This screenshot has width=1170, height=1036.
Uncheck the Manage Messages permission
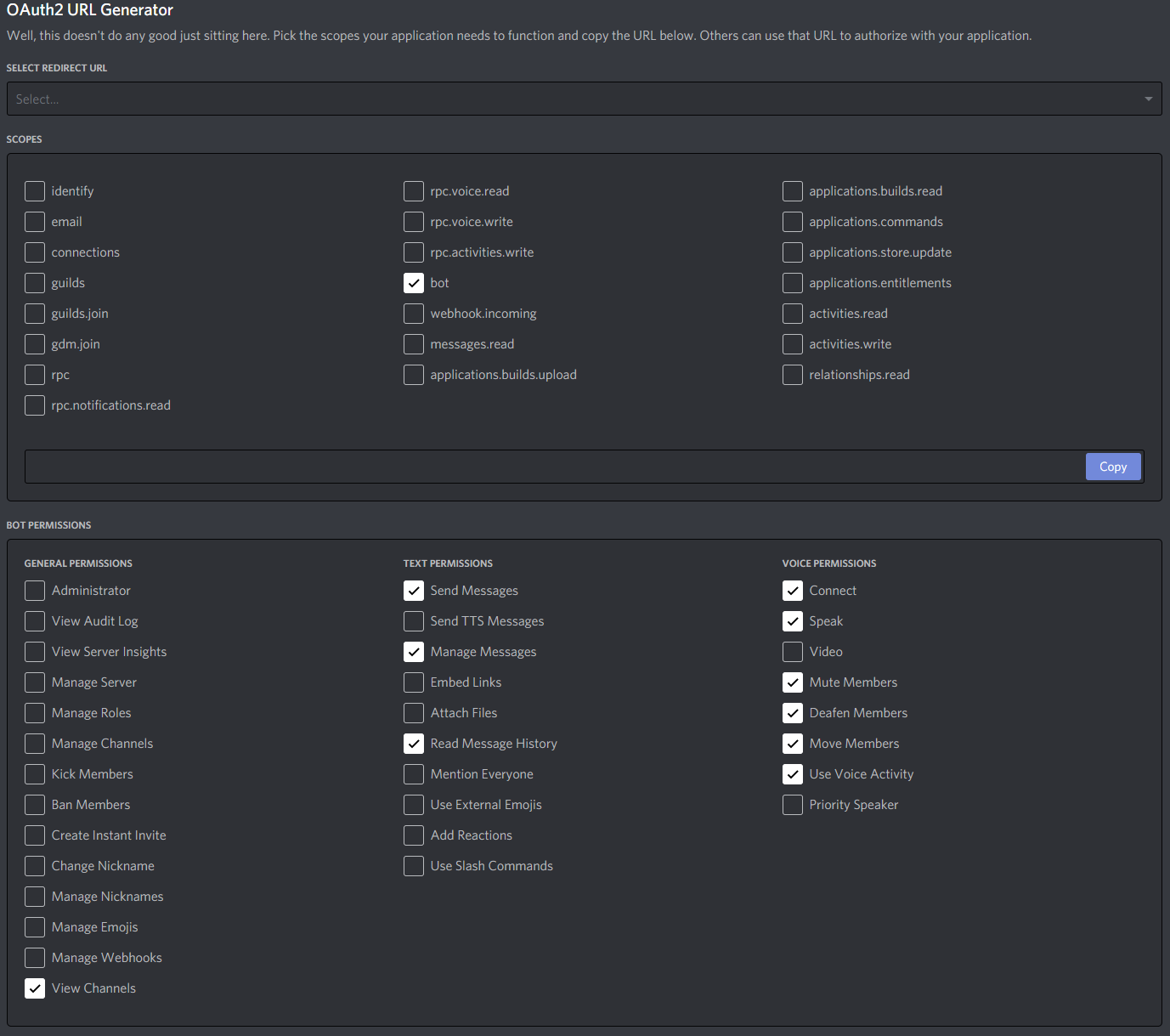click(413, 651)
